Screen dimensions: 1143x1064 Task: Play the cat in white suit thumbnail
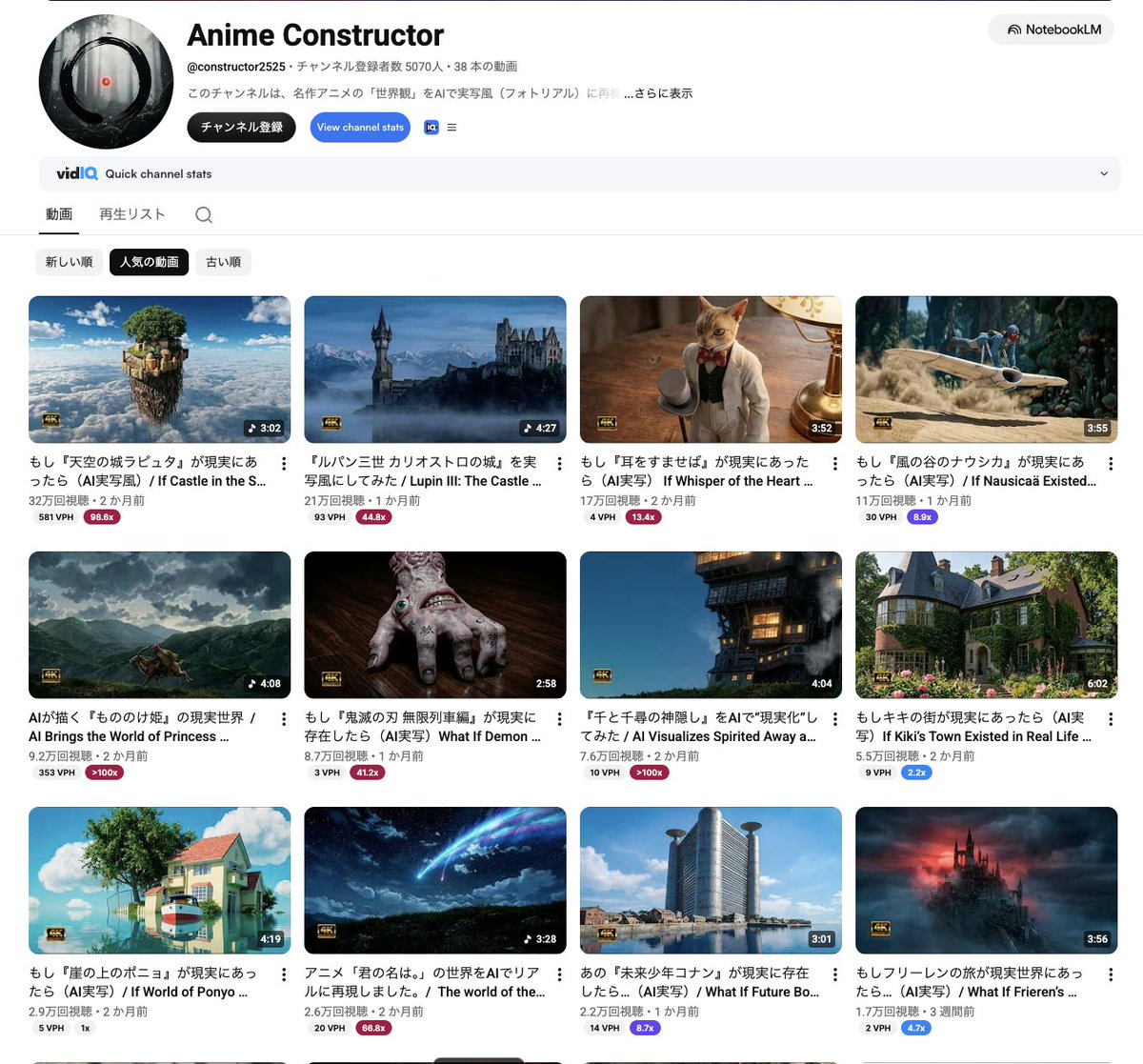711,370
